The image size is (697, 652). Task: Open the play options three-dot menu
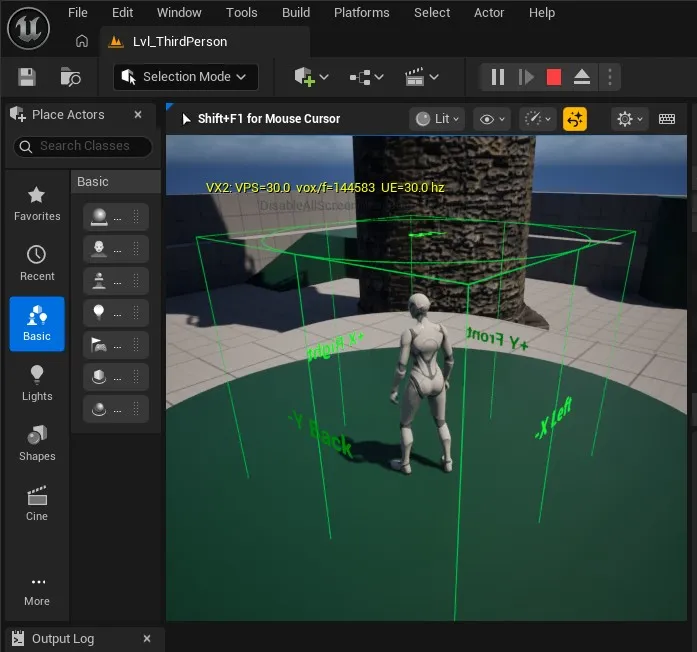609,77
